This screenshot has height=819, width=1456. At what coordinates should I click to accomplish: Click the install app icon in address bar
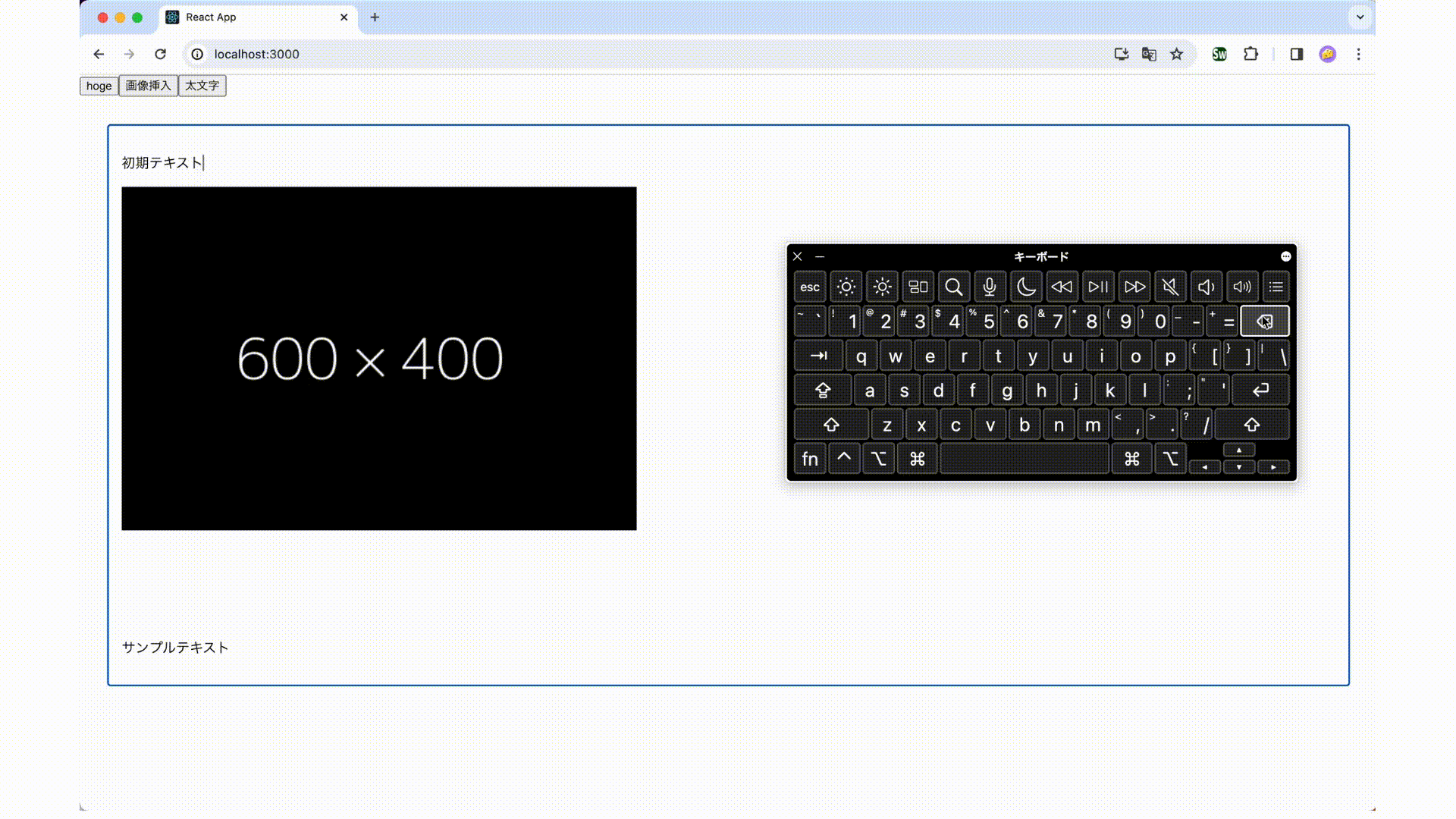coord(1121,54)
